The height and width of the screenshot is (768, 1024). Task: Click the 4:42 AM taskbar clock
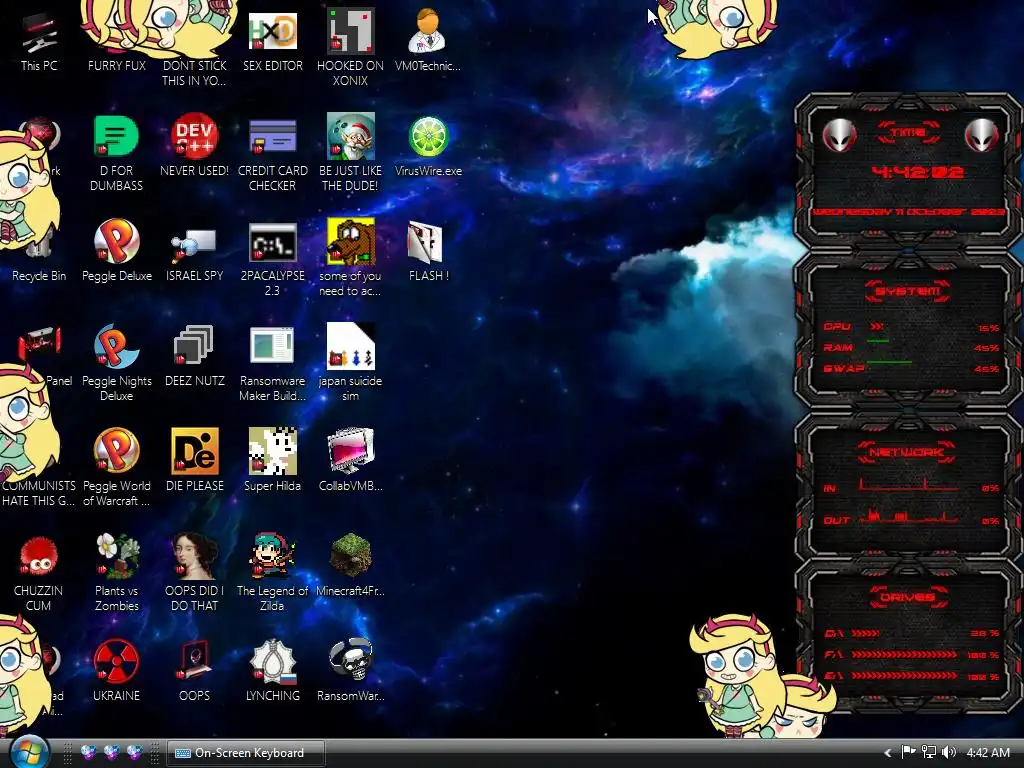[x=988, y=753]
